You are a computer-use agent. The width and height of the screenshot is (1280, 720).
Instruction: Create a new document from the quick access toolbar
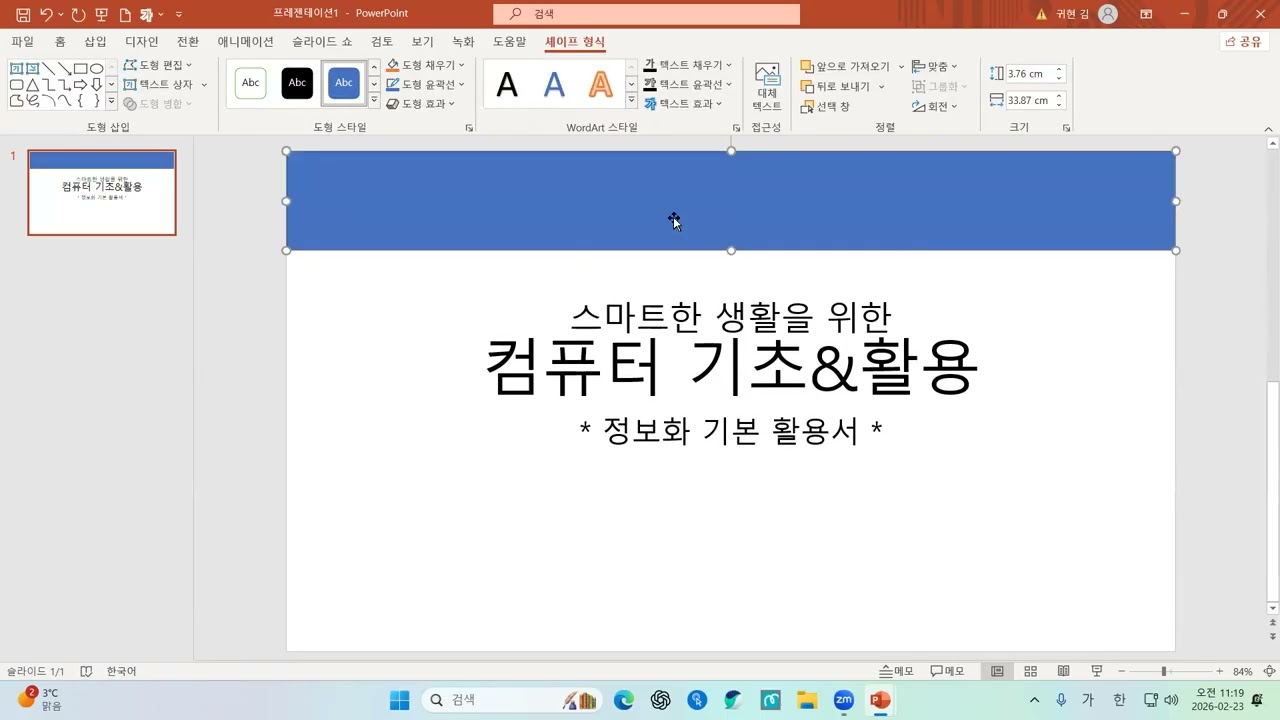coord(125,14)
